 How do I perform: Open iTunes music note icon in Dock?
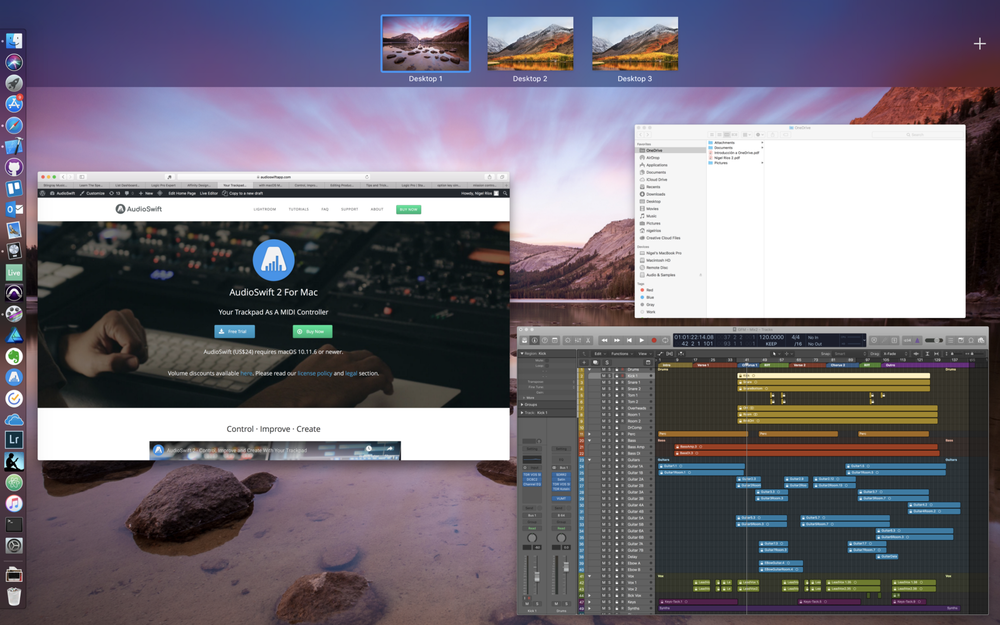point(14,503)
